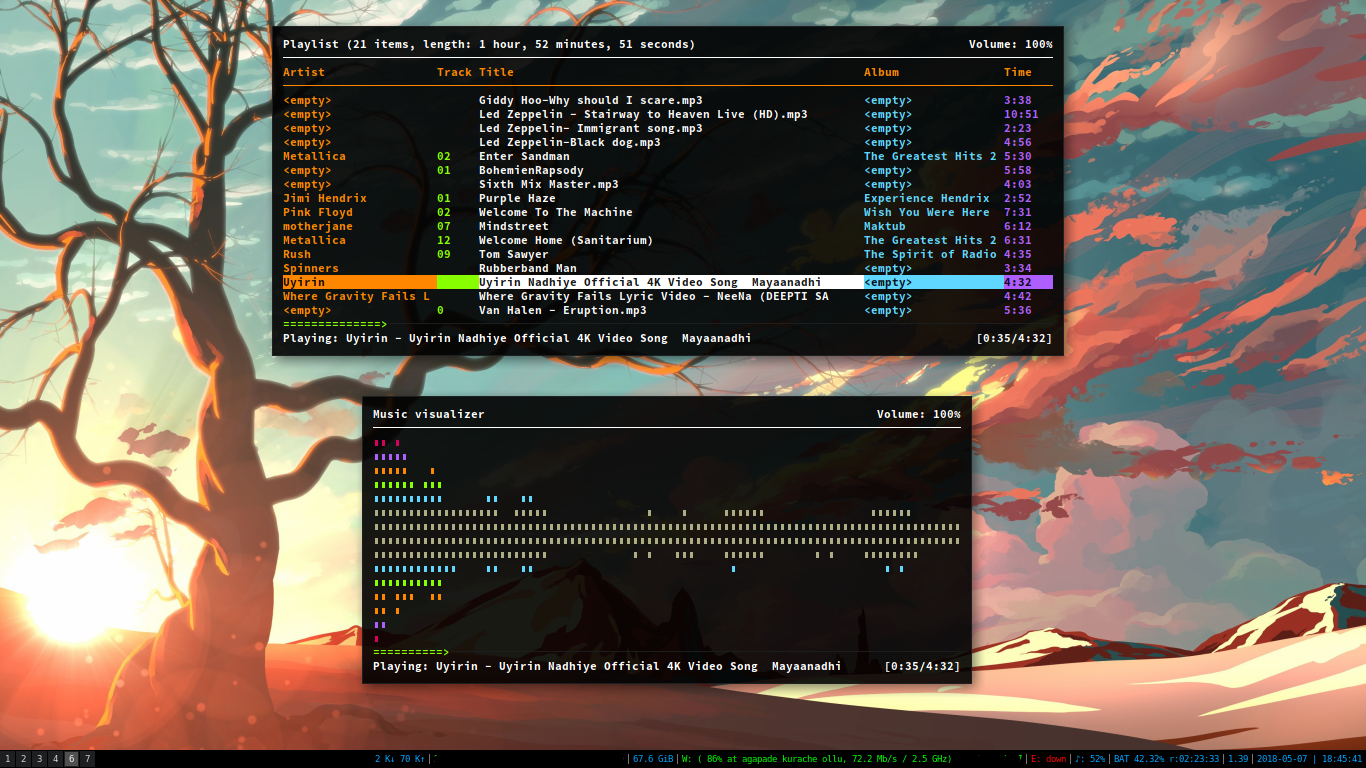The image size is (1366, 768).
Task: Click the volume 52% status bar entry
Action: click(1089, 759)
